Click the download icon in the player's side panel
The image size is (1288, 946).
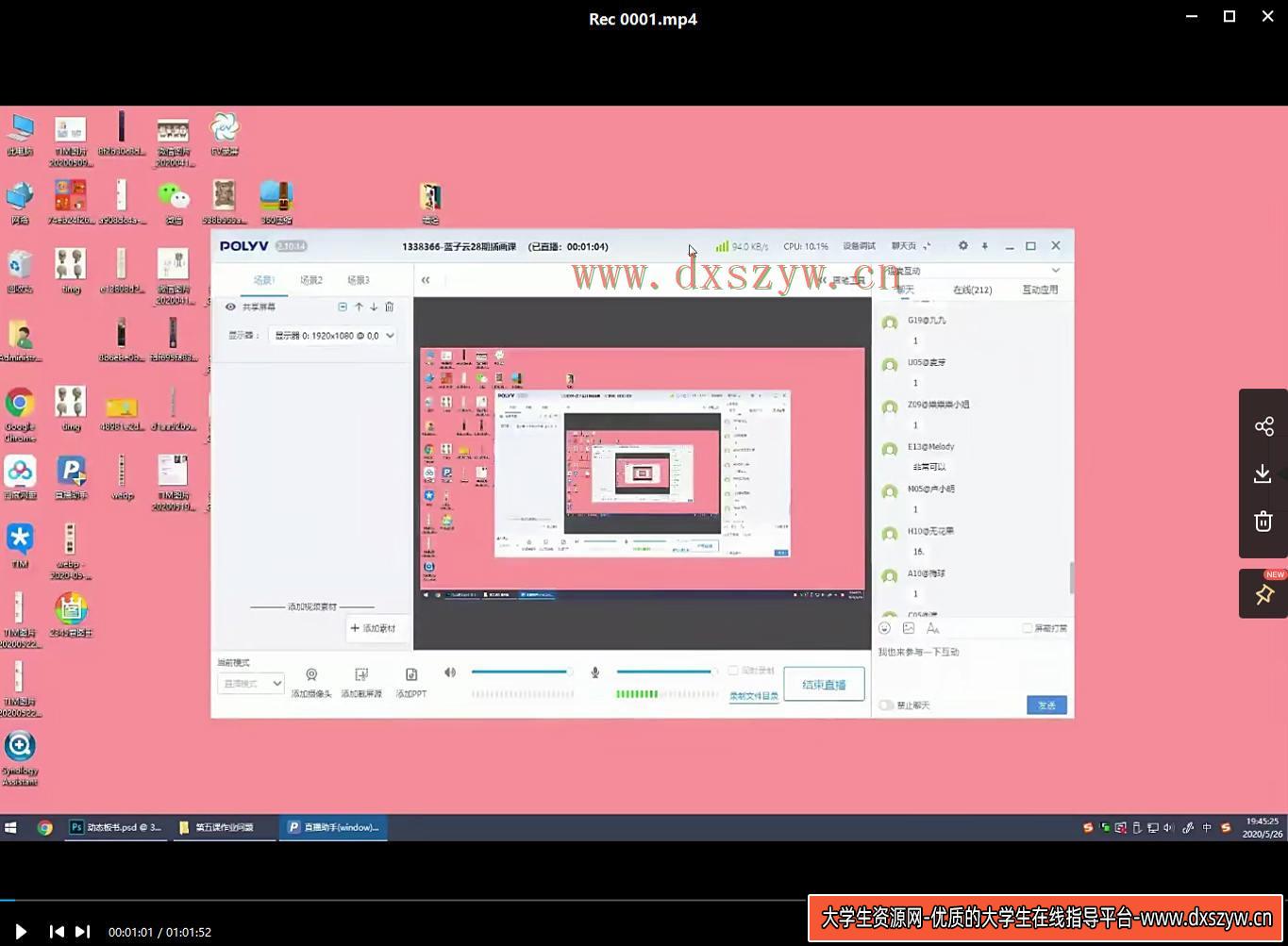tap(1263, 473)
